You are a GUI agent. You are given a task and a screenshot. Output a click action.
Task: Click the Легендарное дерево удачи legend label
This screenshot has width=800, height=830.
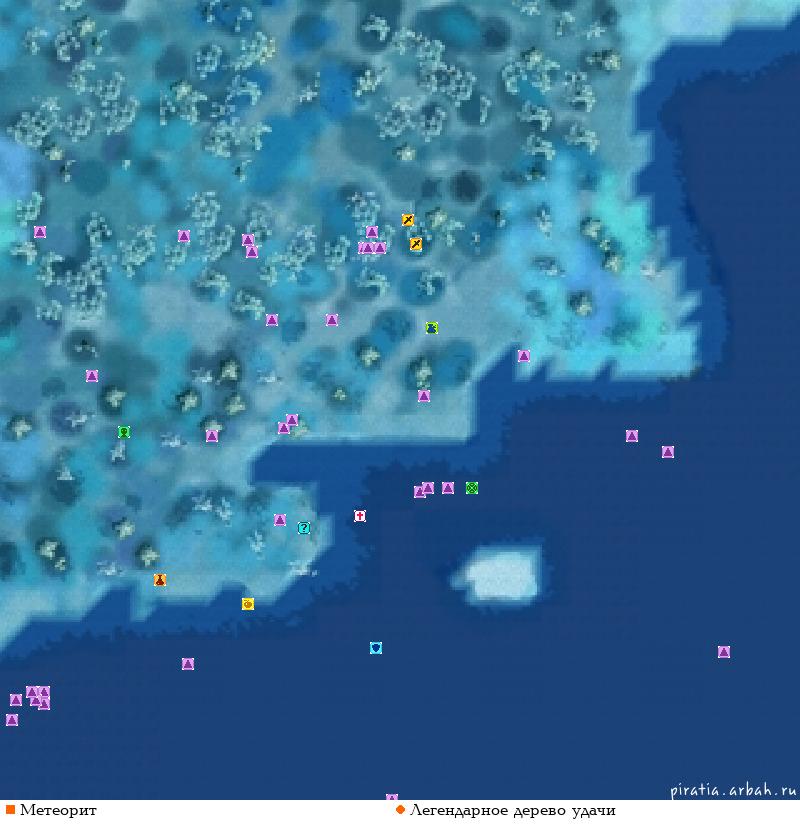pyautogui.click(x=513, y=810)
